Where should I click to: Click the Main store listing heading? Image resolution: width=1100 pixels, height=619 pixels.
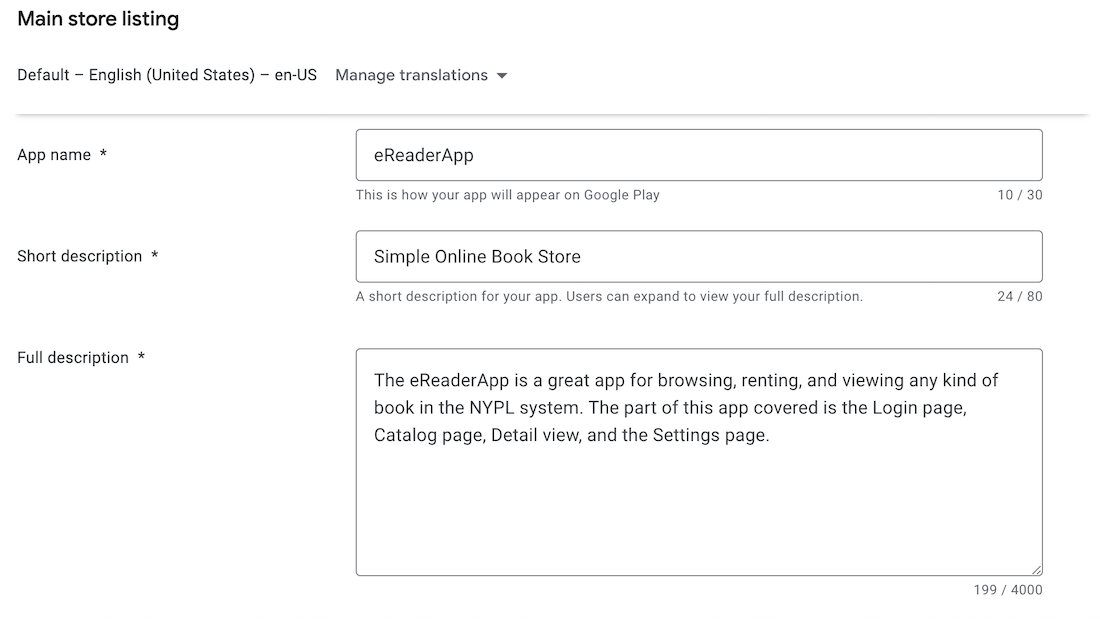coord(98,19)
